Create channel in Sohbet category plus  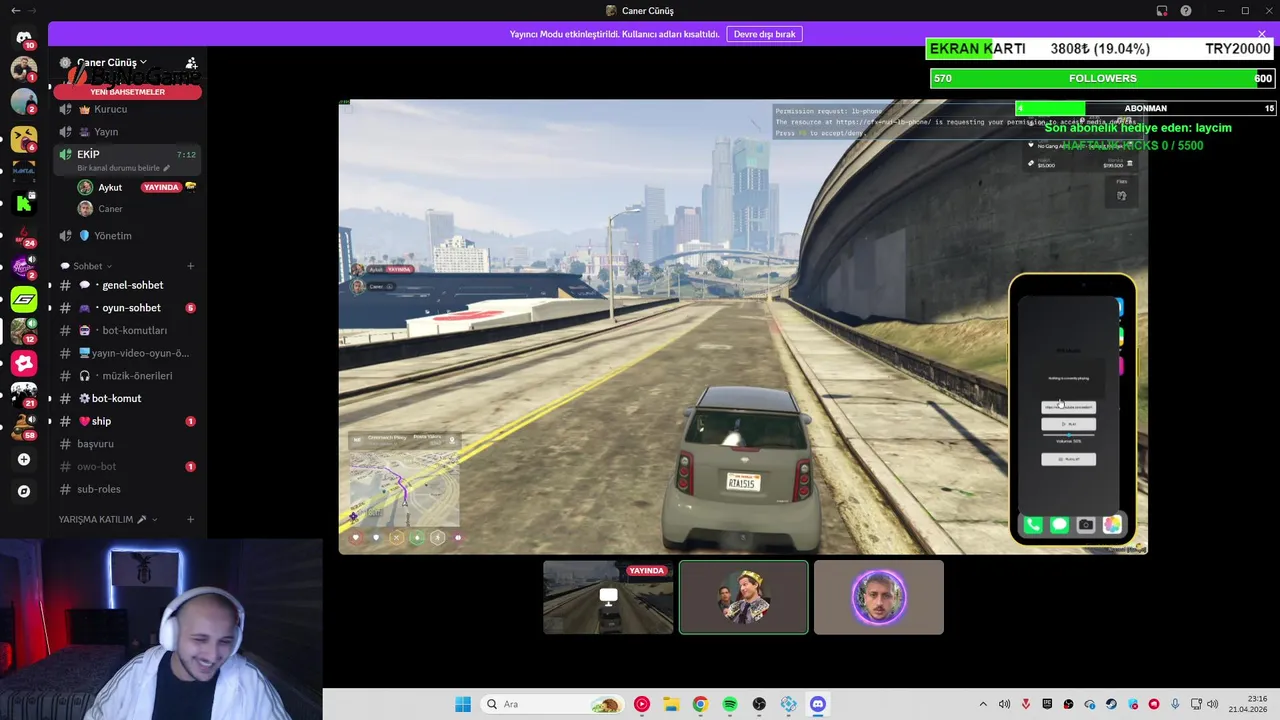pos(190,266)
